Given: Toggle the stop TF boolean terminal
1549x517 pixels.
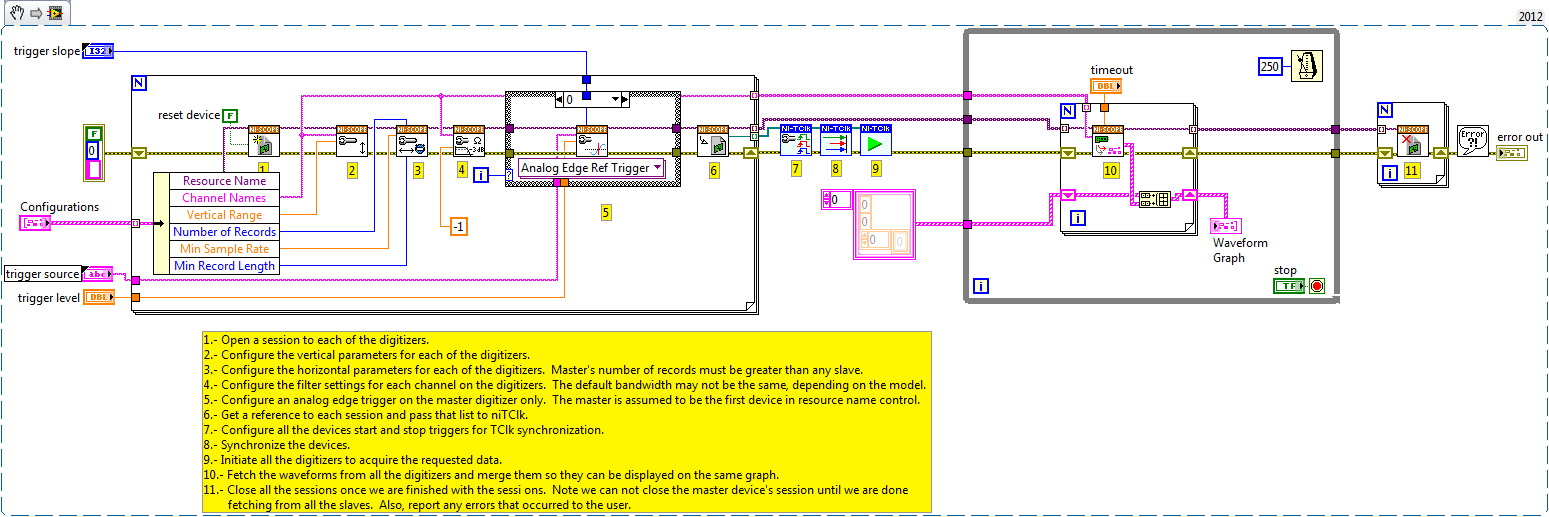Looking at the screenshot, I should click(1290, 286).
